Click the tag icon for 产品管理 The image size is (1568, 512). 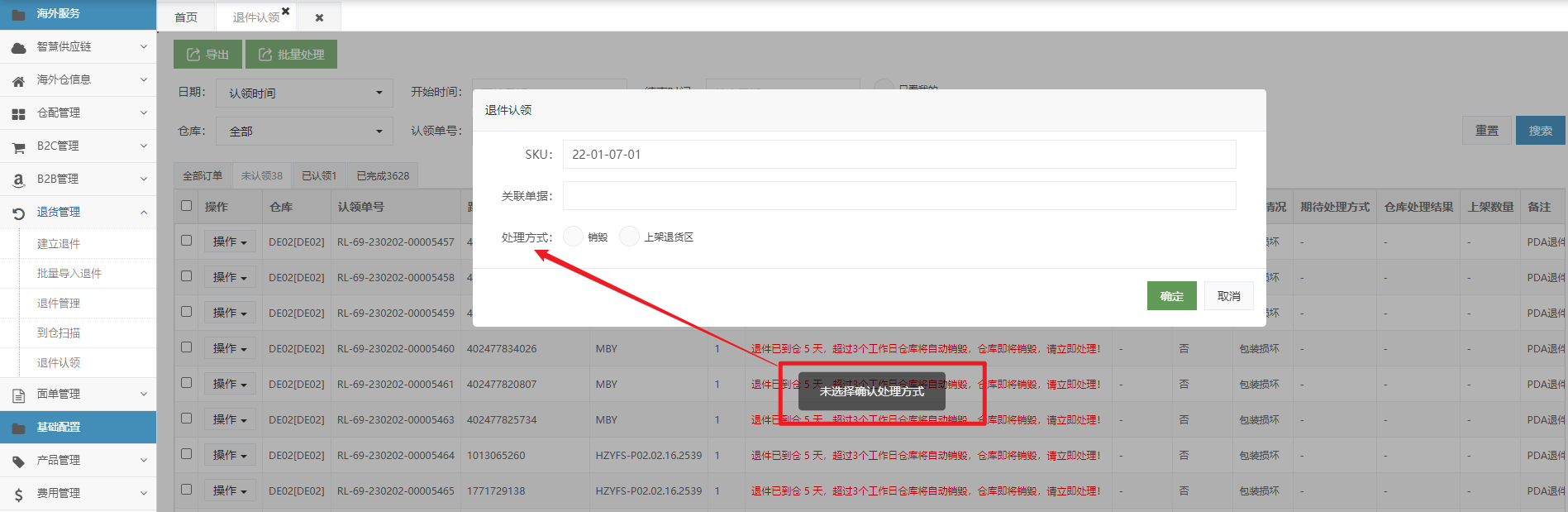coord(18,461)
